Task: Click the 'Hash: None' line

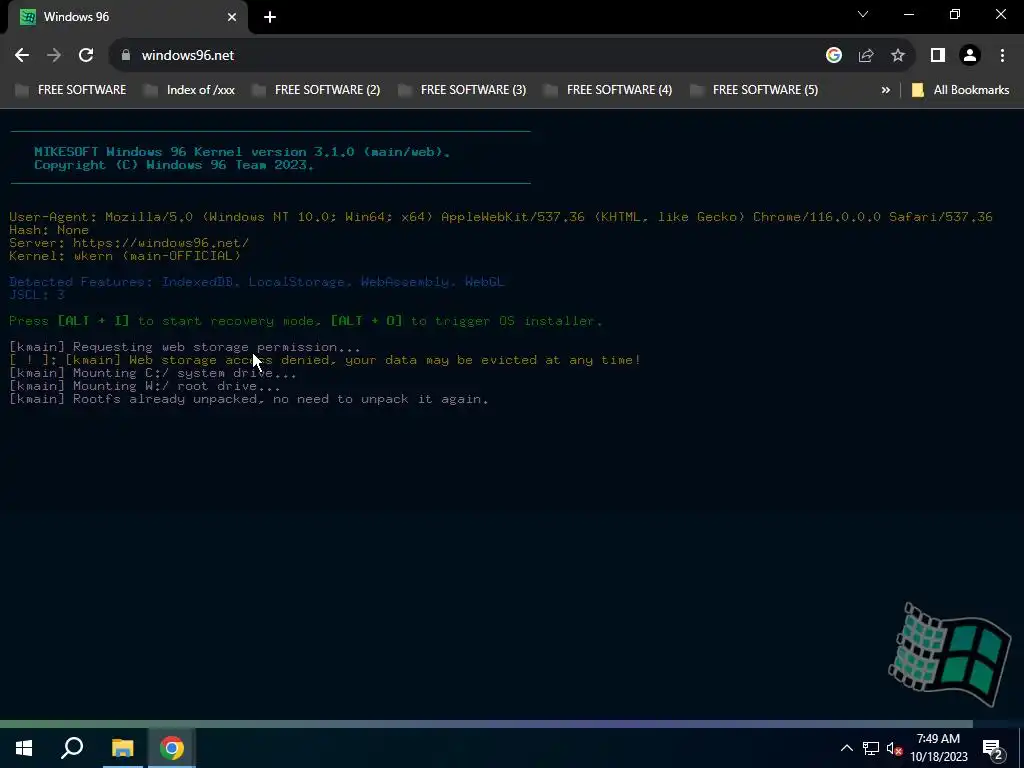Action: pyautogui.click(x=49, y=230)
